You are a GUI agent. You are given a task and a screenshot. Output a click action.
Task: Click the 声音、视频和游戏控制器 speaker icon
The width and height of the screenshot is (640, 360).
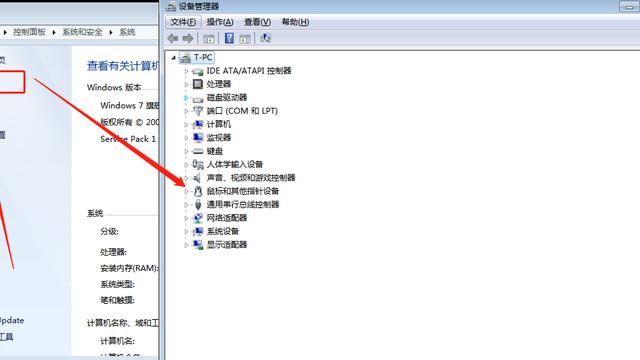tap(198, 178)
